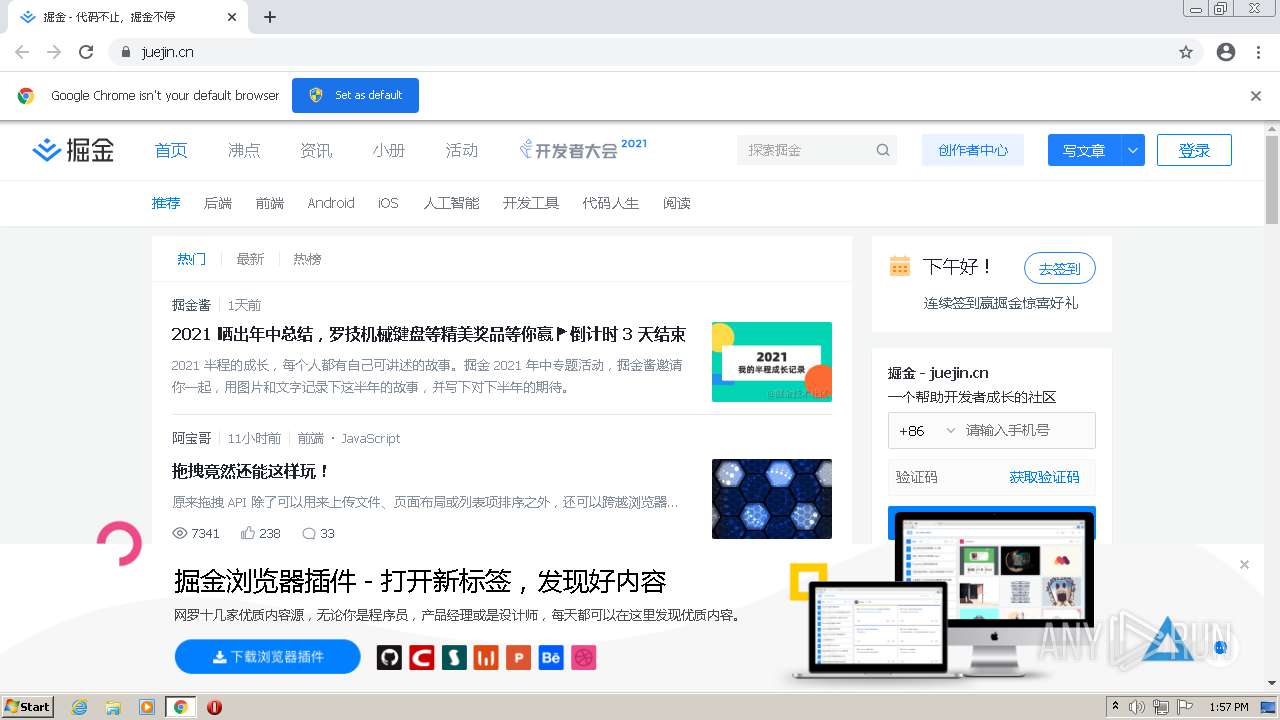Open the 开发者大会 2021 link
This screenshot has height=720, width=1280.
coord(583,150)
